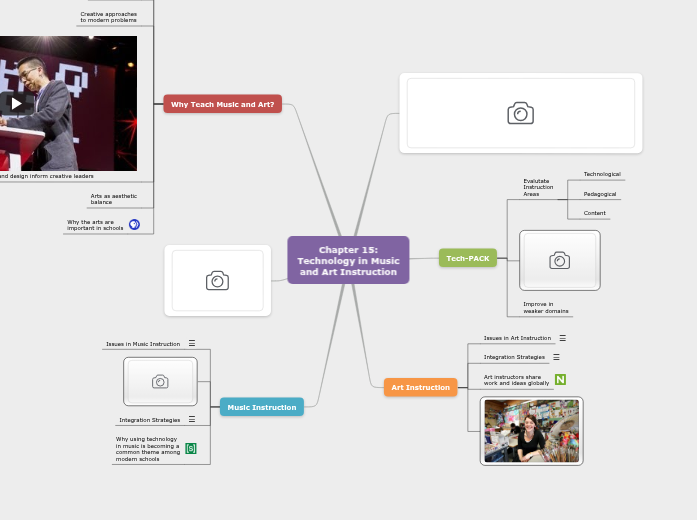697x520 pixels.
Task: Play the video of the speaker
Action: pyautogui.click(x=16, y=102)
